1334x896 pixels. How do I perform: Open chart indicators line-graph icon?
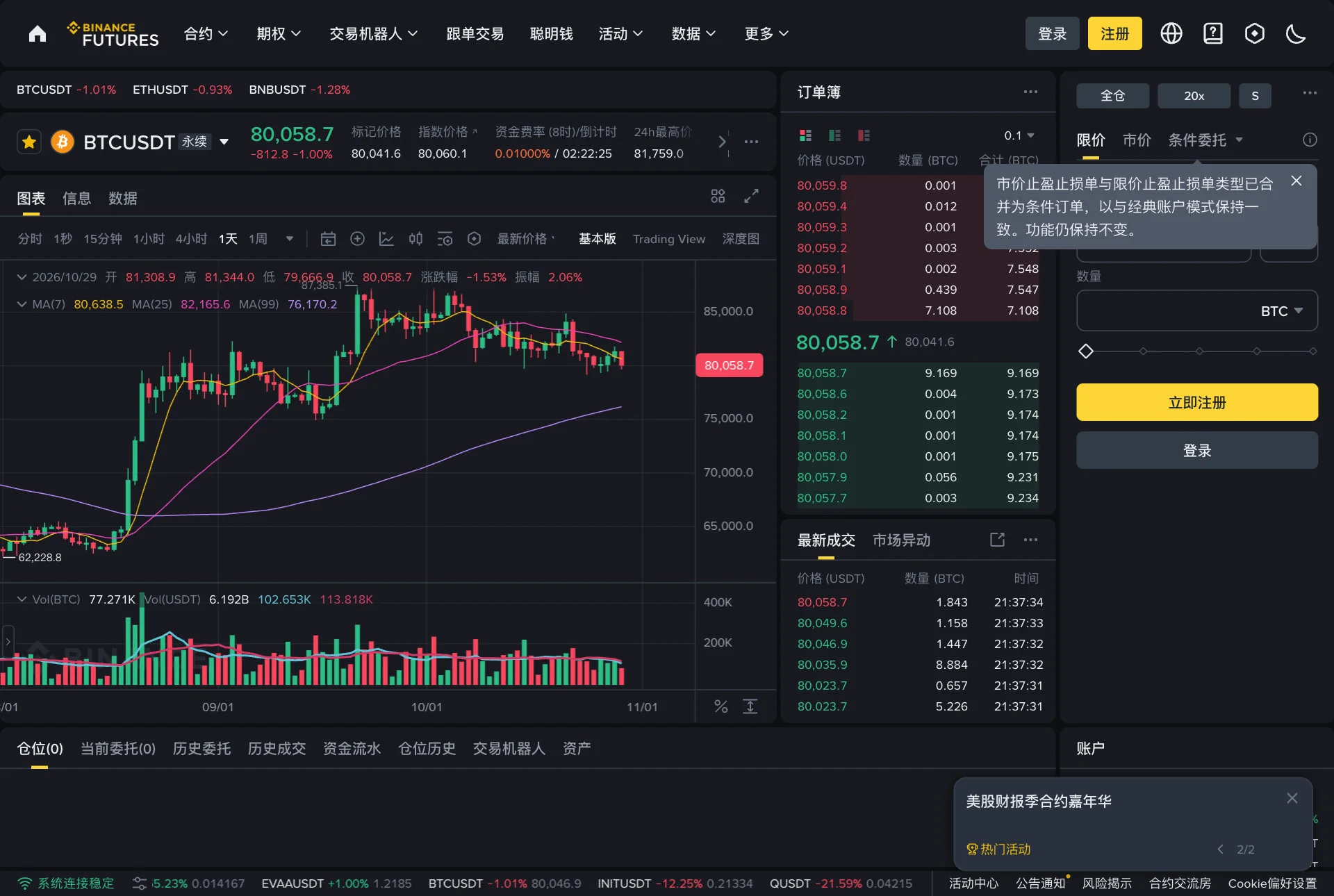click(386, 239)
